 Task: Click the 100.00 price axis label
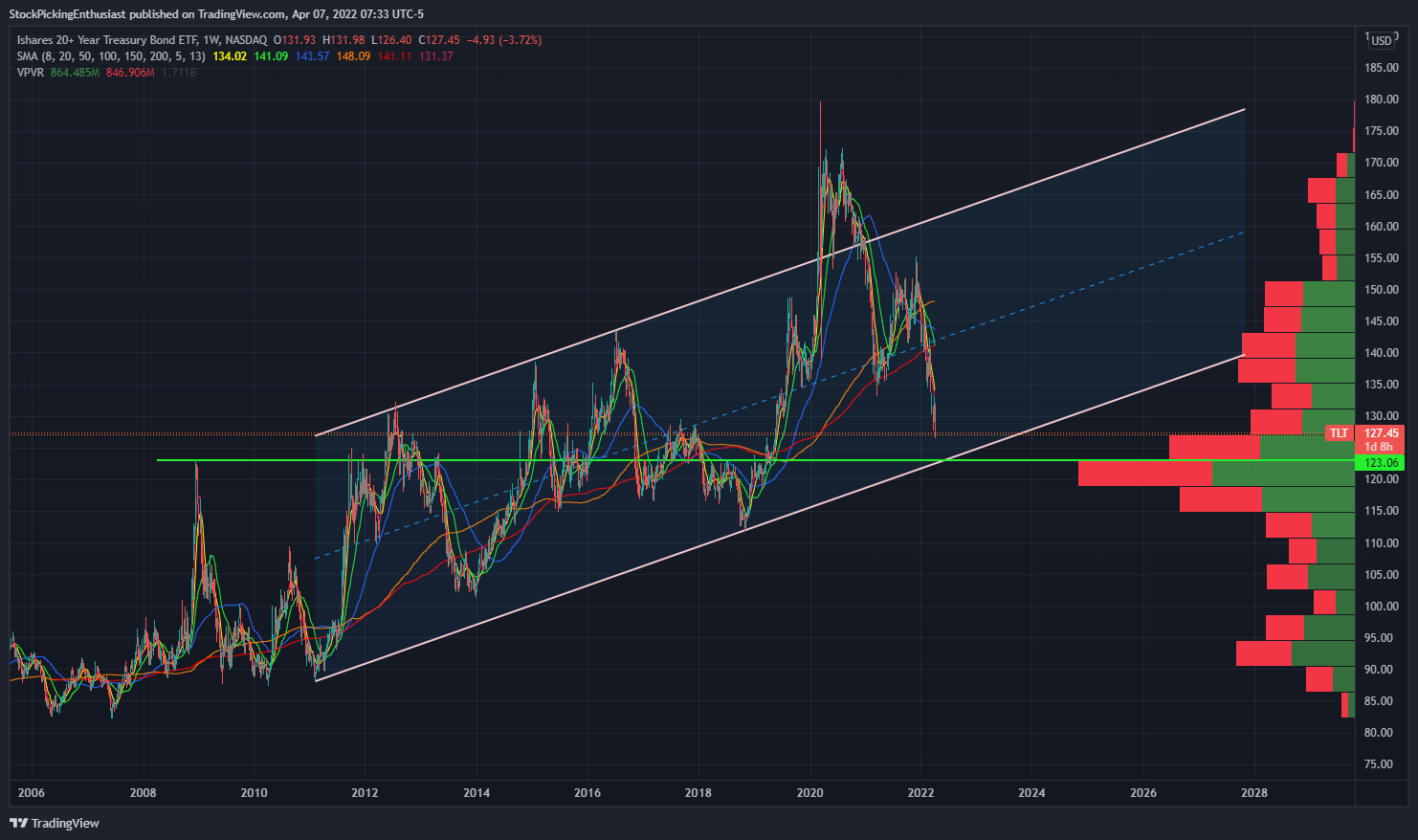pyautogui.click(x=1382, y=607)
